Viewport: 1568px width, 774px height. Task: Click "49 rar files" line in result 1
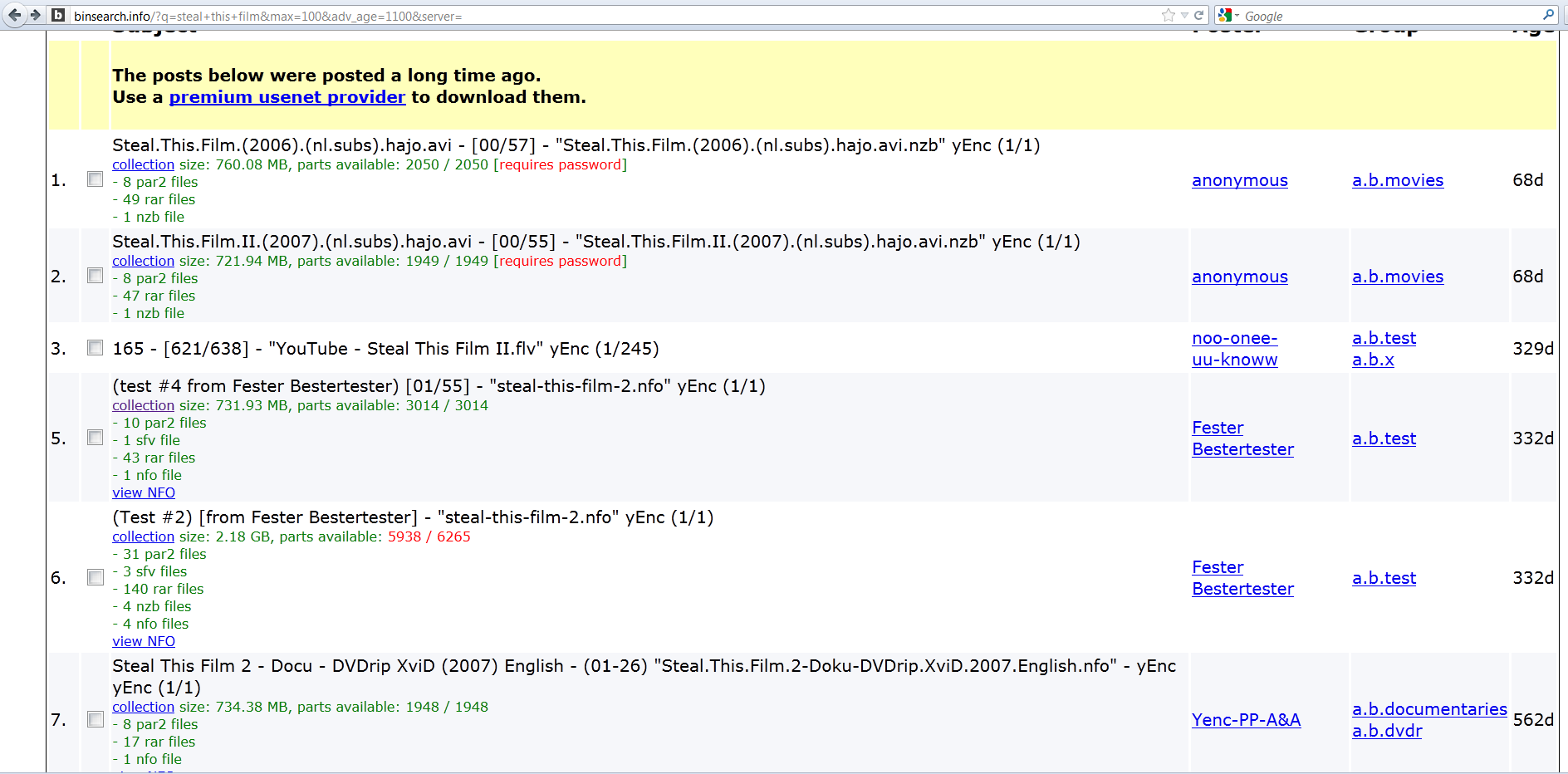click(154, 199)
